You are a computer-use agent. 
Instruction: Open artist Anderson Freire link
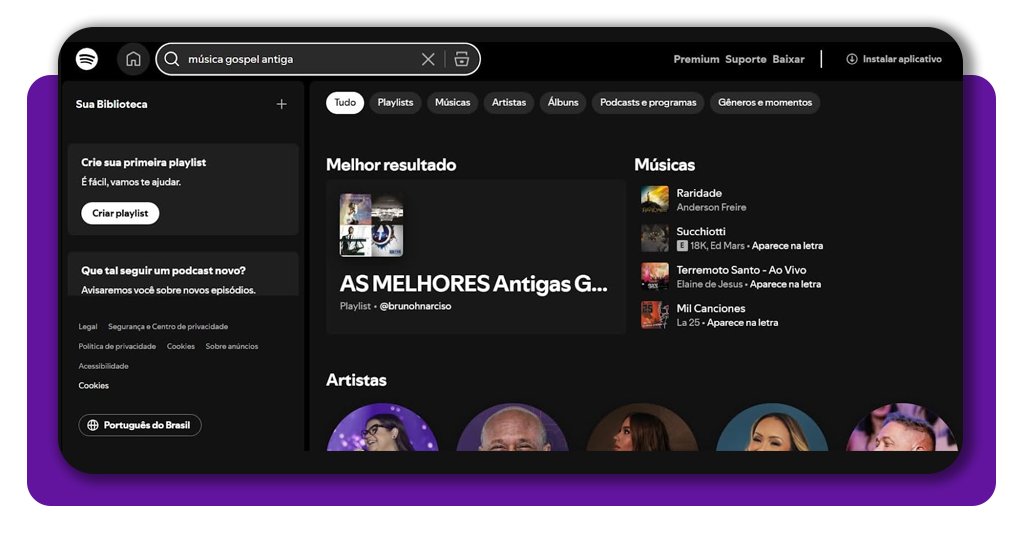[x=711, y=208]
